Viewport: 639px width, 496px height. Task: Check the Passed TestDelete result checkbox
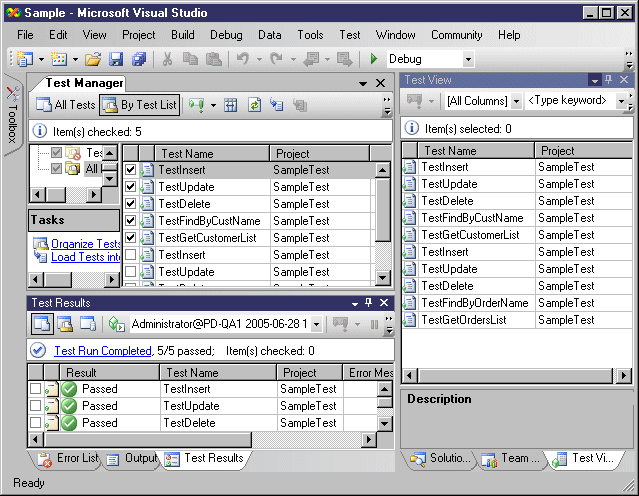(36, 423)
